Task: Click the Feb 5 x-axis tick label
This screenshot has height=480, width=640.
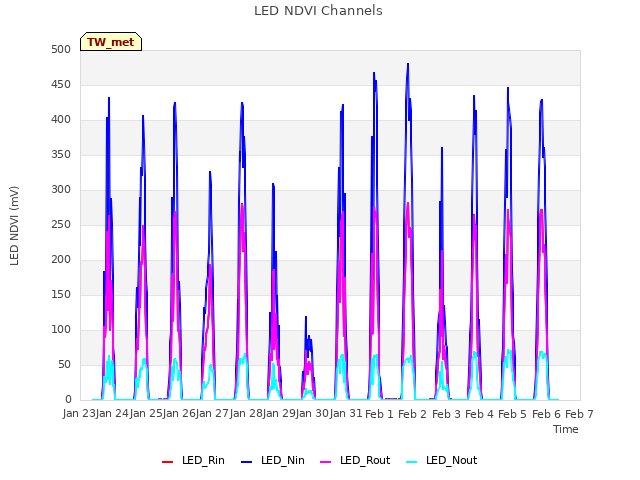Action: point(513,414)
